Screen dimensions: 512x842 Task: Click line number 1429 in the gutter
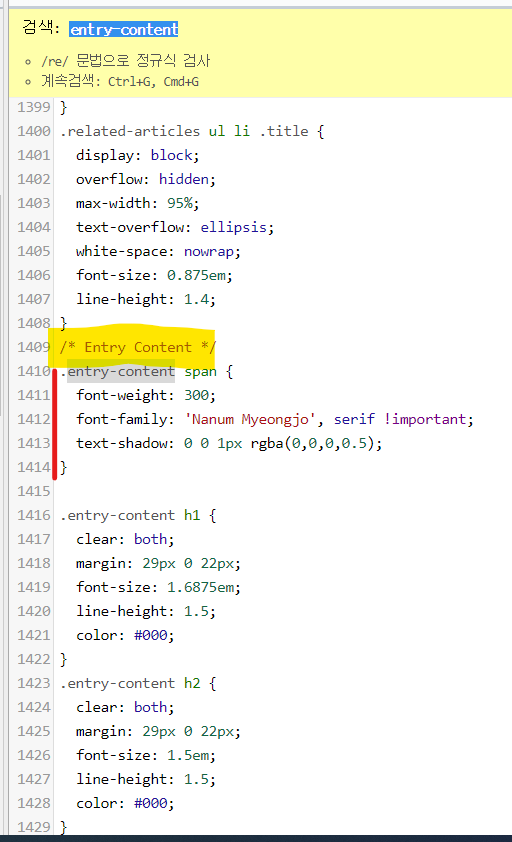pyautogui.click(x=33, y=827)
